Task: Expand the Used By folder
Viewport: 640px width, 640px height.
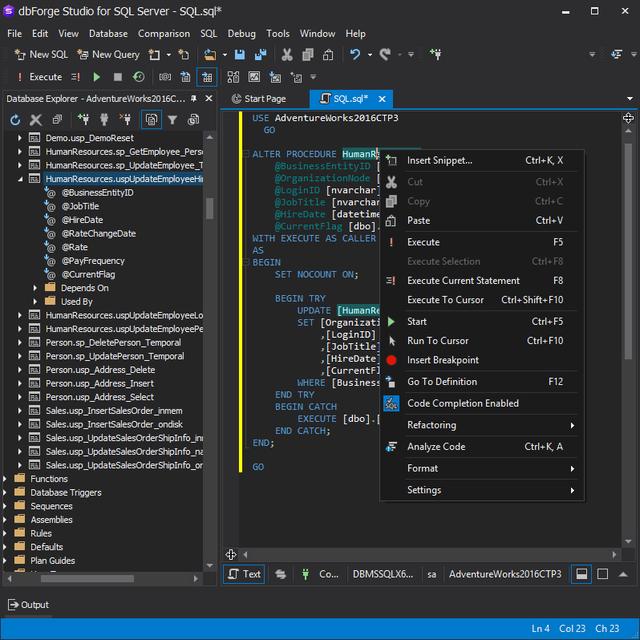Action: click(35, 302)
